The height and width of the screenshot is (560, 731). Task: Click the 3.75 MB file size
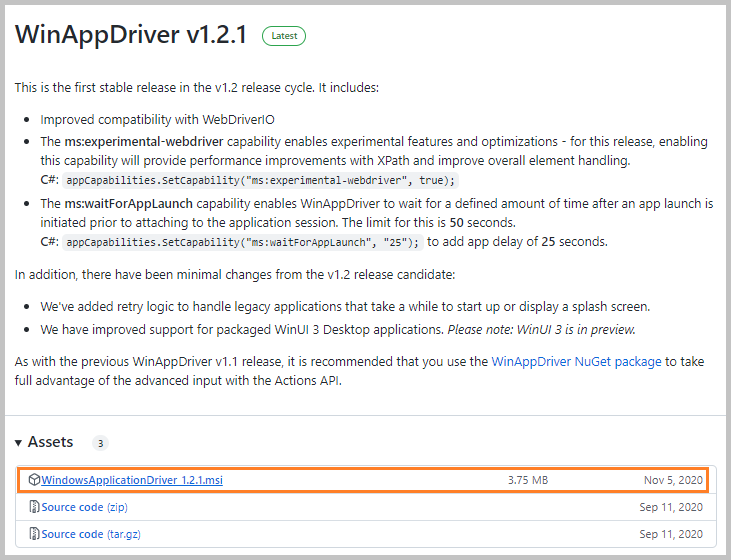(x=528, y=480)
